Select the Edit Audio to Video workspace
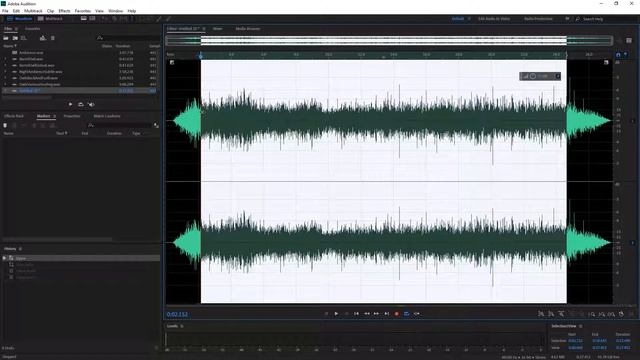640x360 pixels. click(x=494, y=19)
